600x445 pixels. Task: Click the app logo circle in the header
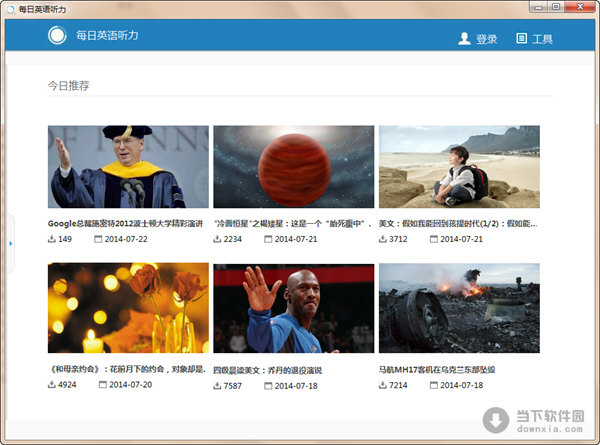(57, 35)
